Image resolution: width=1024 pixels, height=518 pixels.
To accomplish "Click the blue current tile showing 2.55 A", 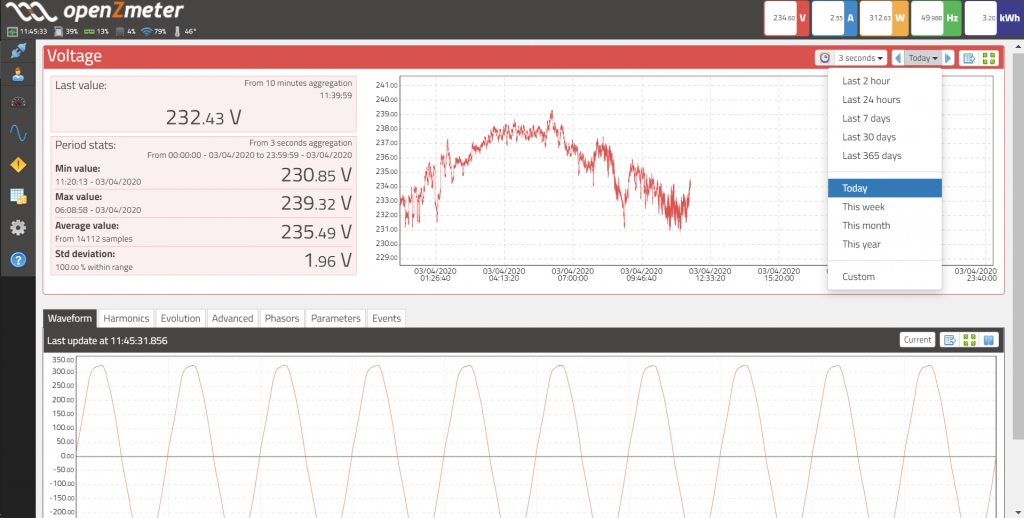I will [x=835, y=18].
